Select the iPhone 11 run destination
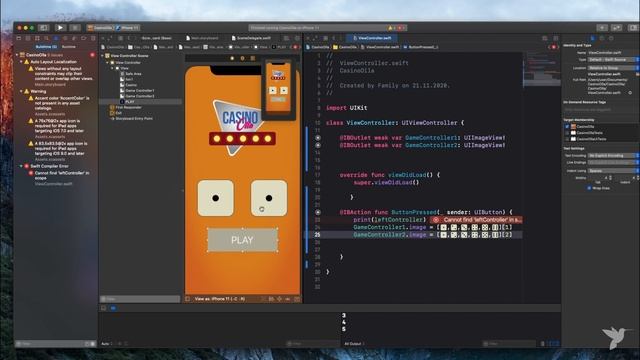The width and height of the screenshot is (640, 360). [x=128, y=28]
